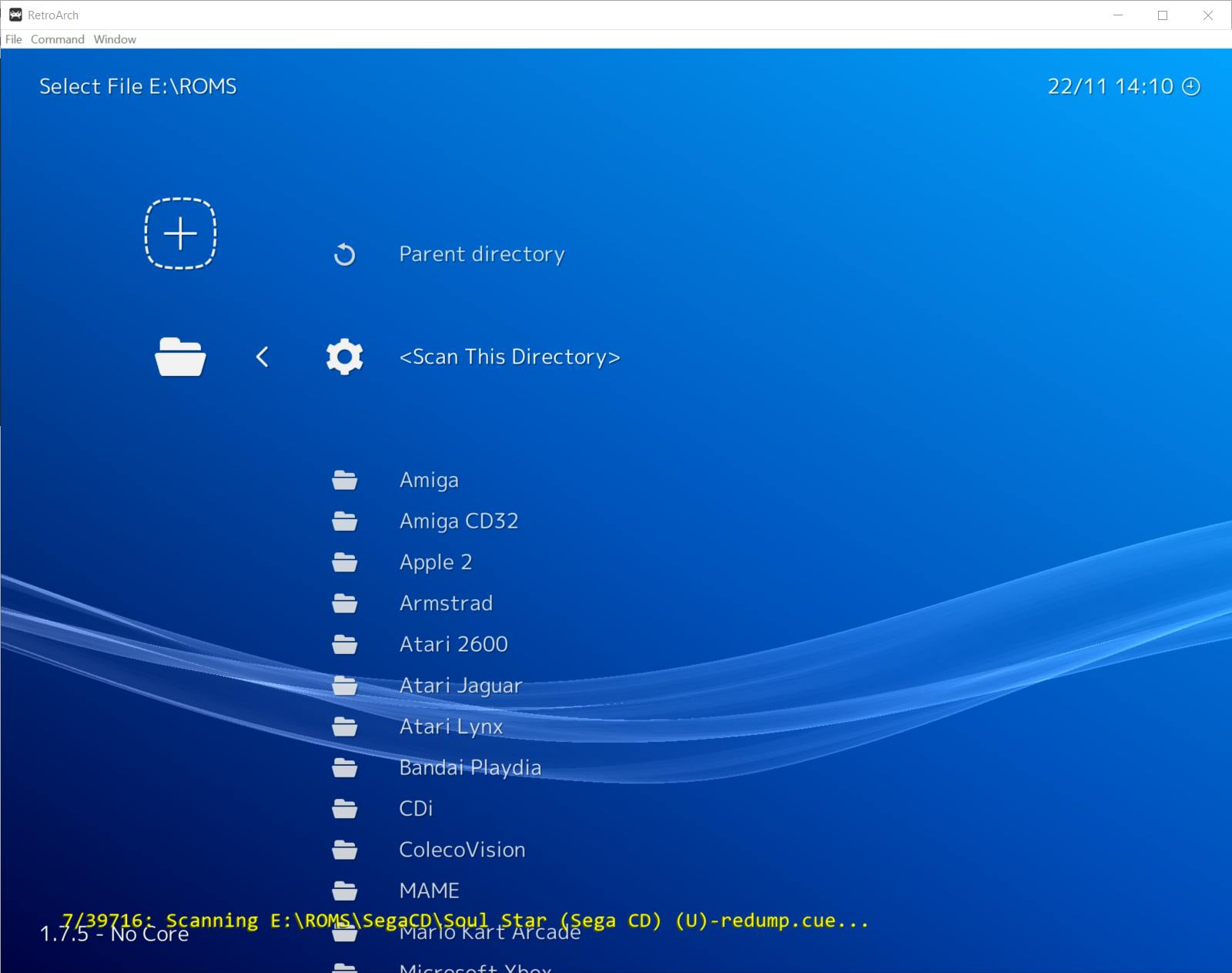
Task: Click the RetroArch logo in the title bar
Action: pos(15,15)
